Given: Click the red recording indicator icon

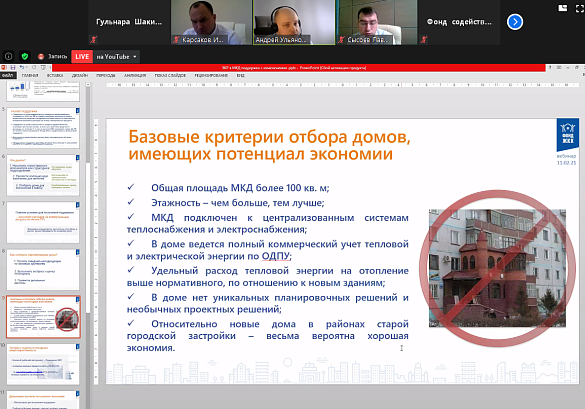Looking at the screenshot, I should coord(41,57).
